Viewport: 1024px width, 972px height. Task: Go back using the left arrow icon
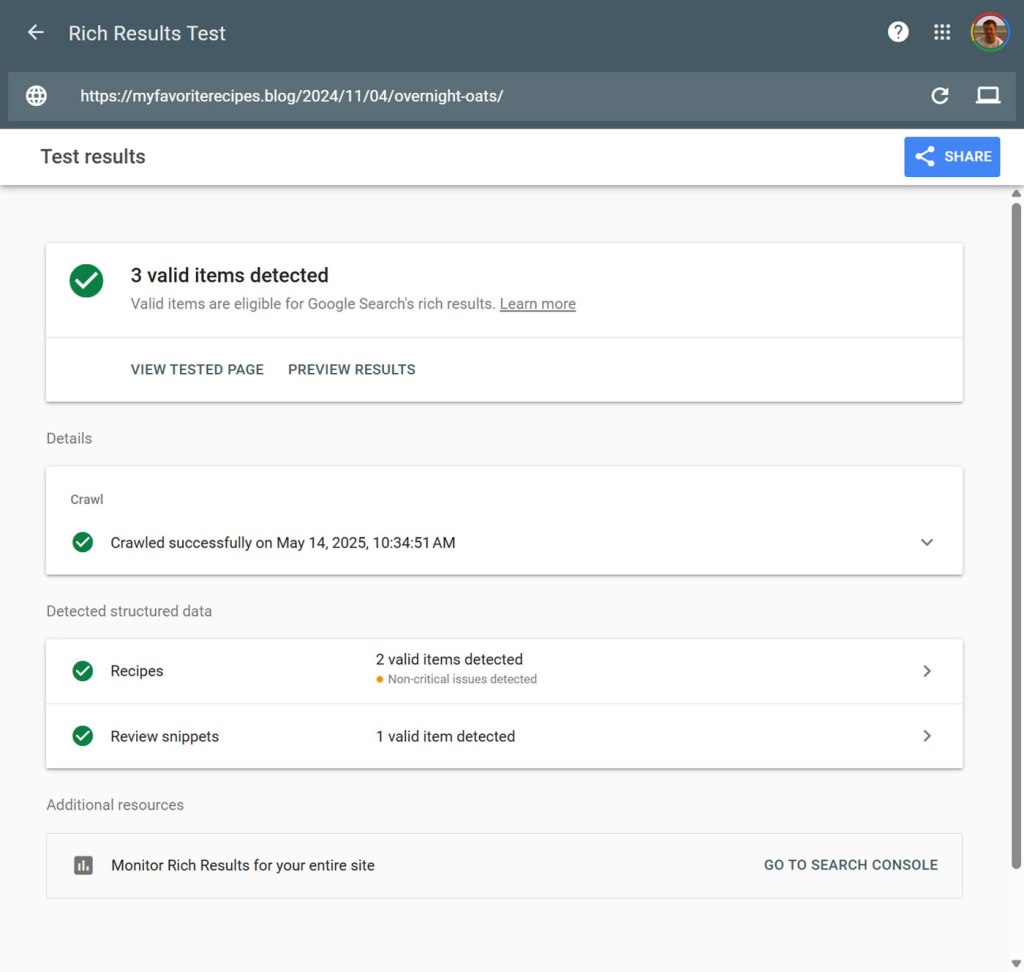point(36,32)
